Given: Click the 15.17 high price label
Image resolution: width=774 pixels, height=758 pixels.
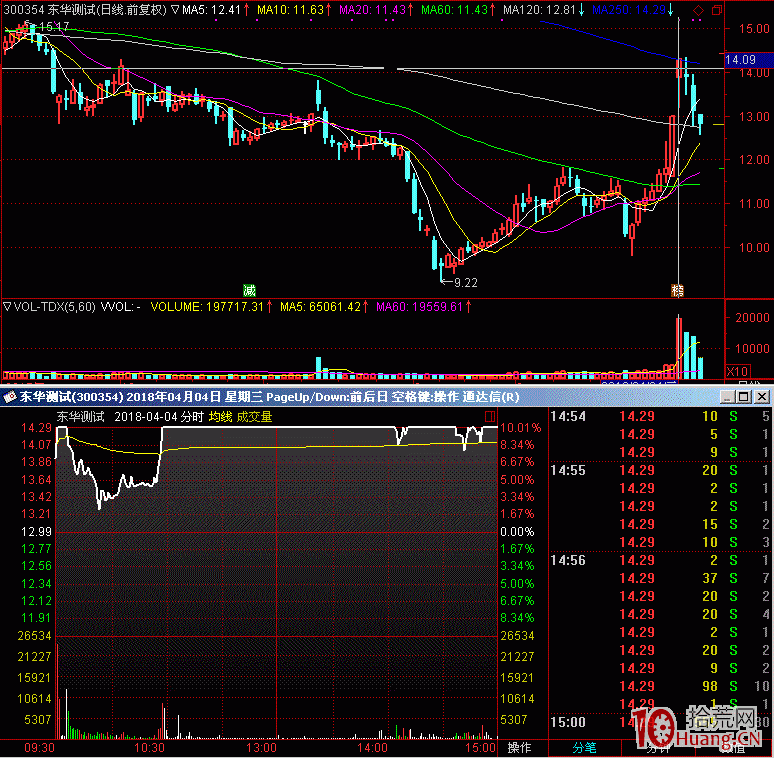Looking at the screenshot, I should 54,26.
